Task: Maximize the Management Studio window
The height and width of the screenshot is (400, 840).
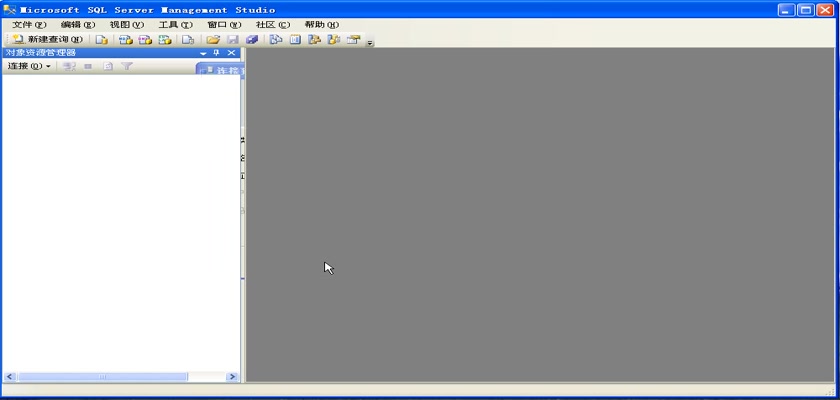Action: (x=806, y=10)
